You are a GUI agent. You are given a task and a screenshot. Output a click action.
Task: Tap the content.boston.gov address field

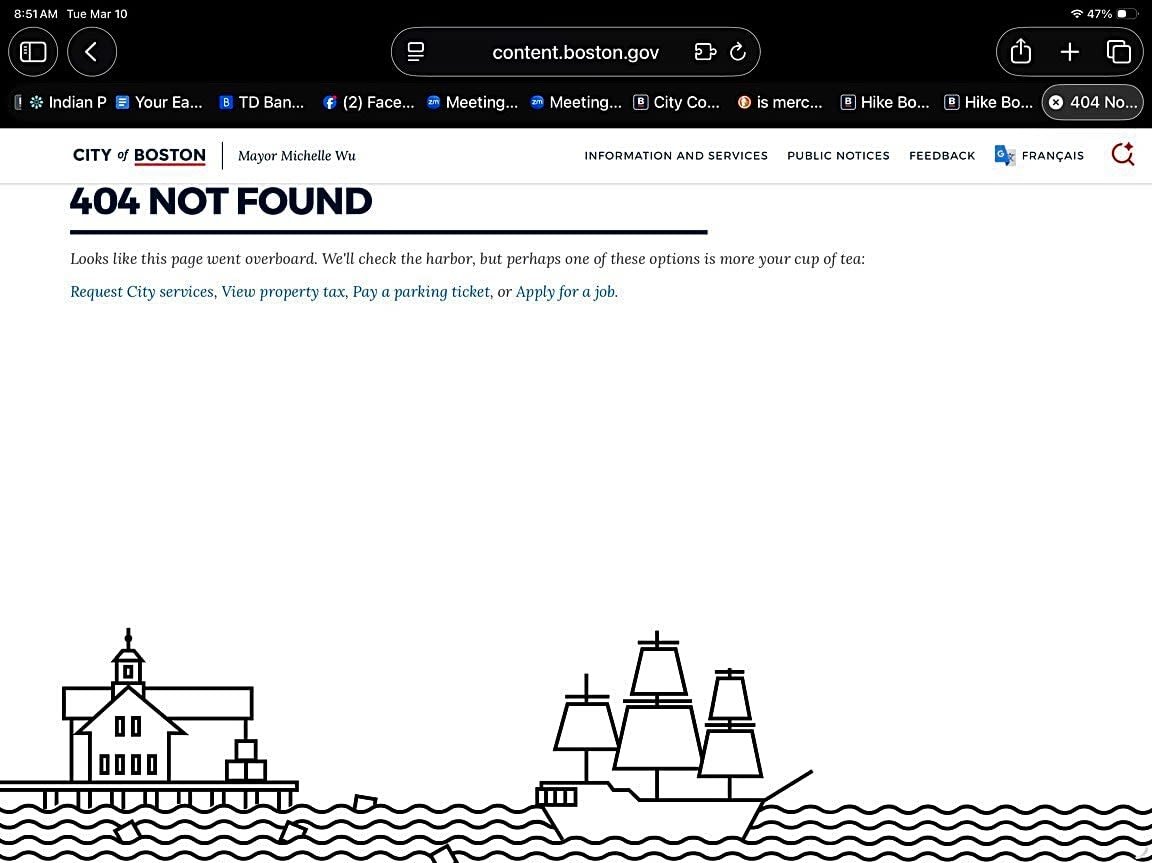pos(575,53)
